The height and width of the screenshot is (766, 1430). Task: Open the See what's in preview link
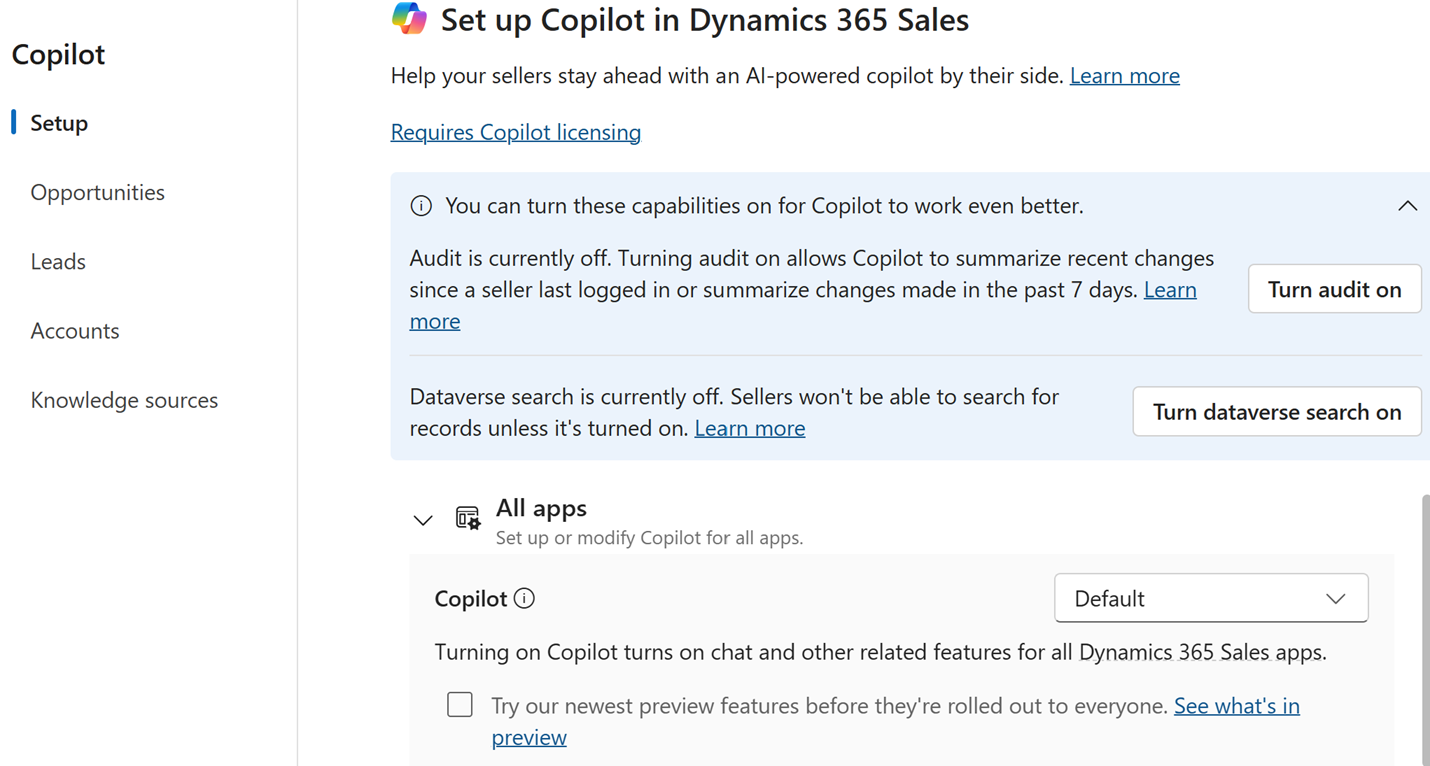(1237, 705)
